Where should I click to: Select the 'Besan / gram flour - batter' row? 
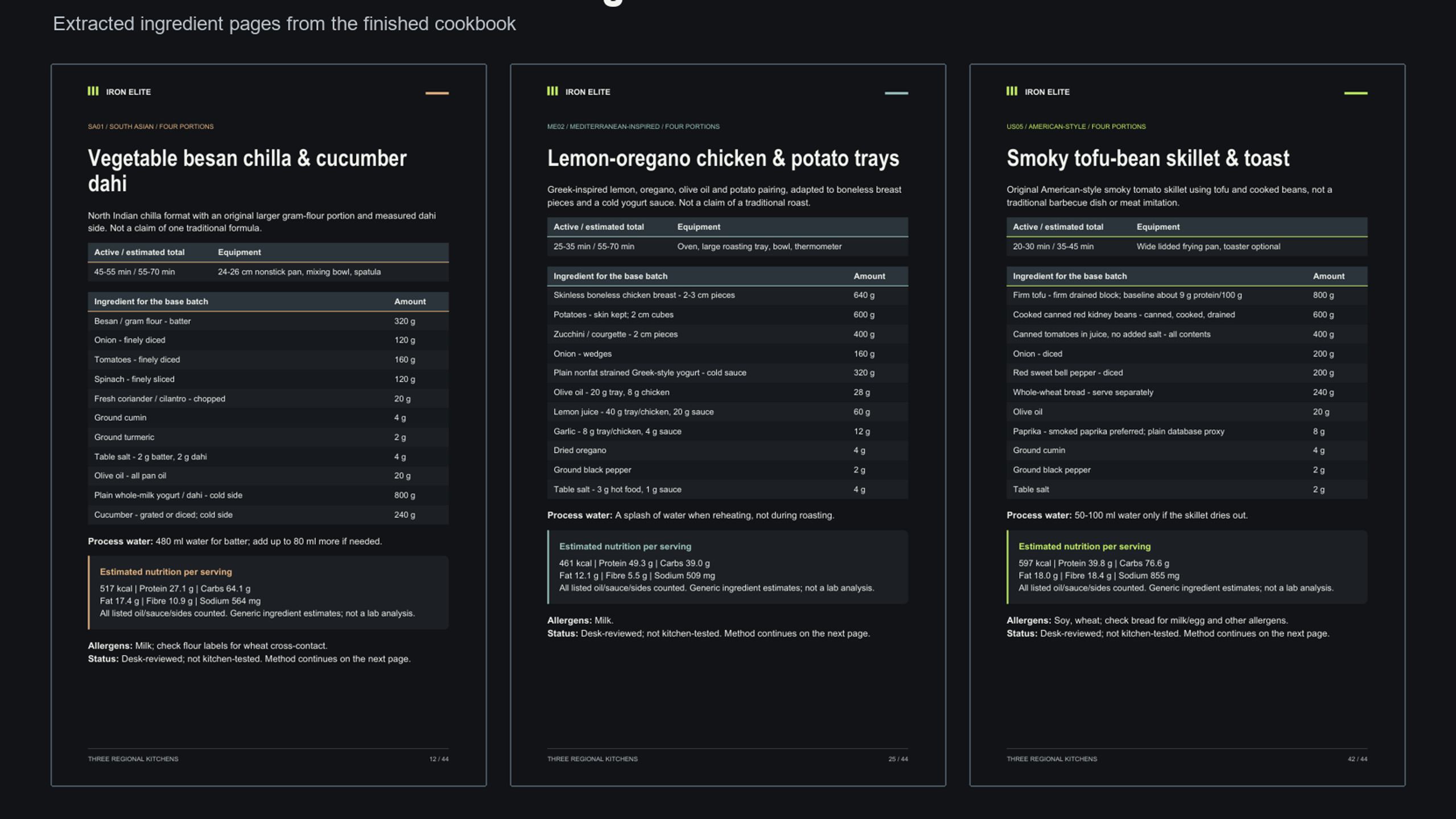pos(268,321)
